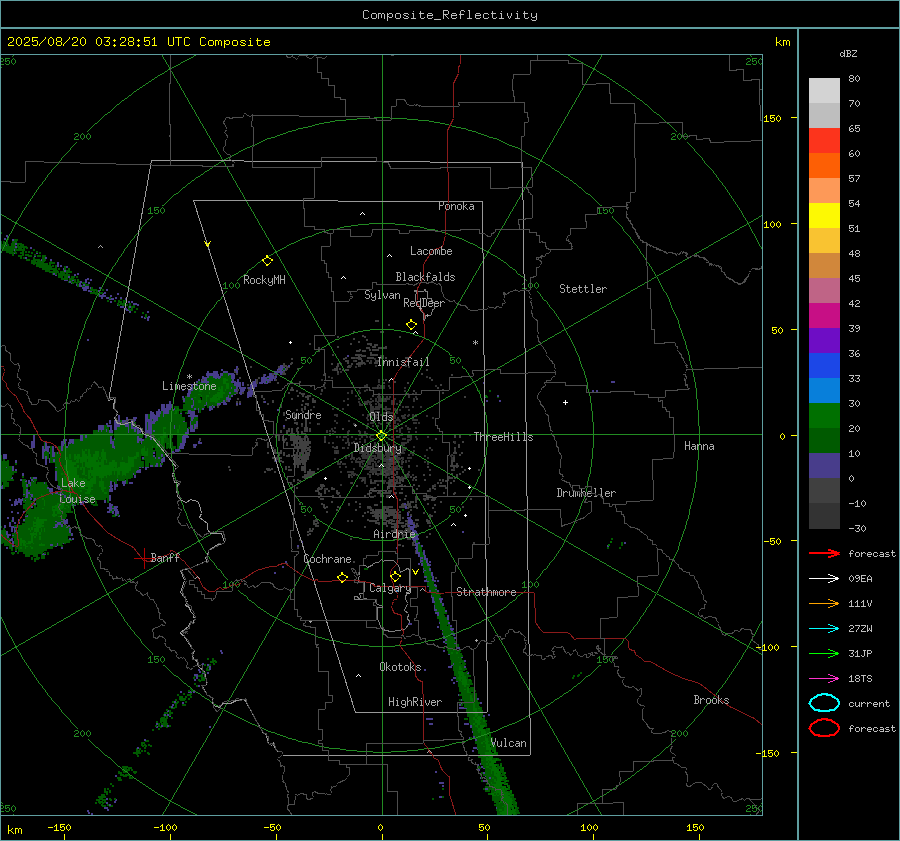The height and width of the screenshot is (841, 900).
Task: Click the yellow diamond marker below RedDeer
Action: click(x=411, y=325)
